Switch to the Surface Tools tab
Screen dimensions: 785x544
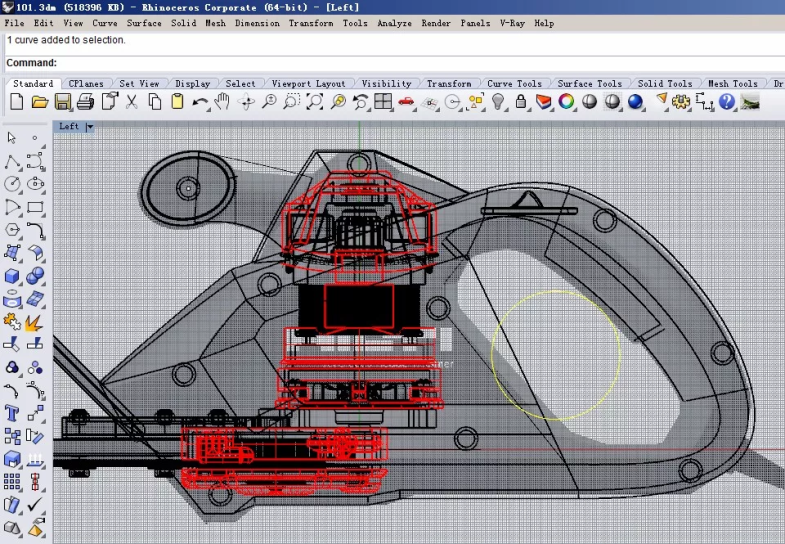click(588, 84)
